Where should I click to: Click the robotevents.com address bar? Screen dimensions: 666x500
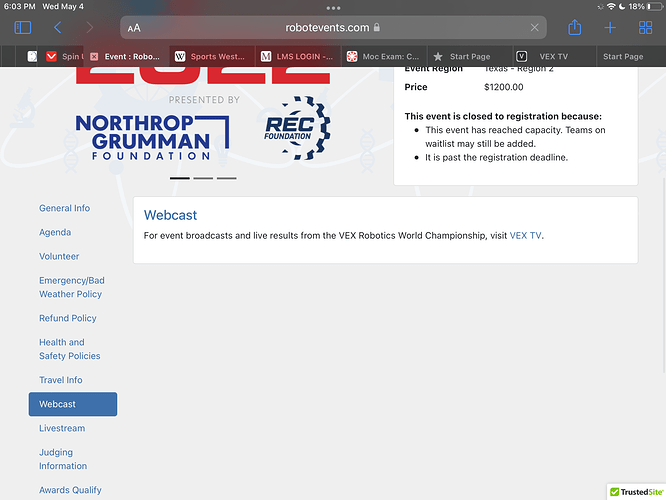333,28
